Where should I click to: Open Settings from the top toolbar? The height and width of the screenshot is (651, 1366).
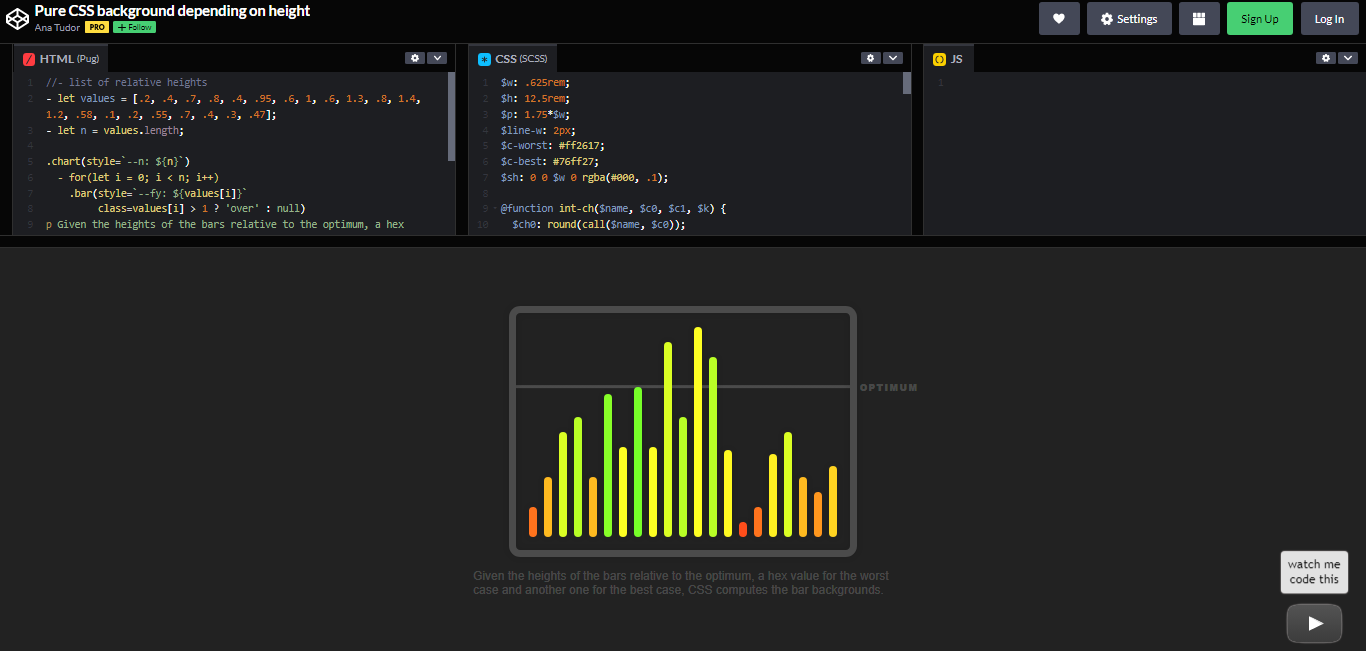tap(1129, 18)
